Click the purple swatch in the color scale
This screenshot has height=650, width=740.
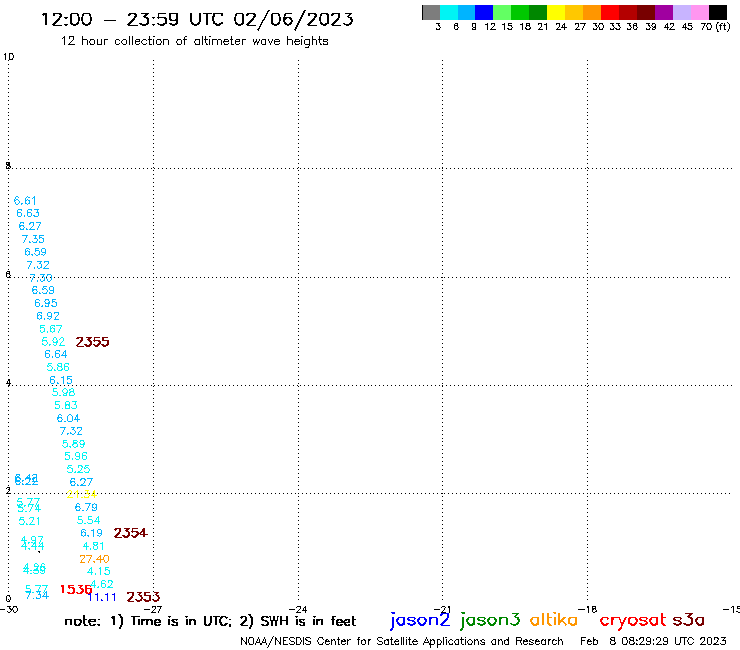point(664,12)
